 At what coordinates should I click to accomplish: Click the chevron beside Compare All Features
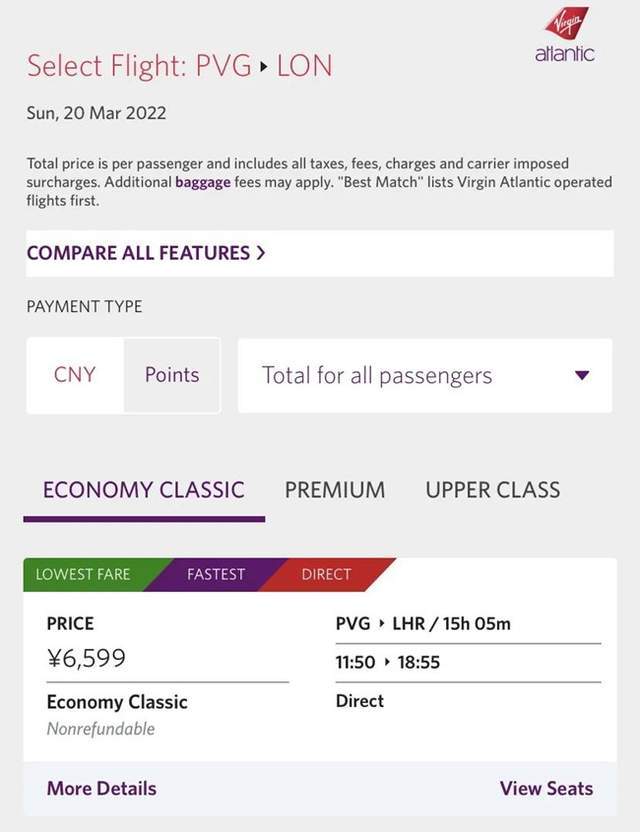(261, 253)
